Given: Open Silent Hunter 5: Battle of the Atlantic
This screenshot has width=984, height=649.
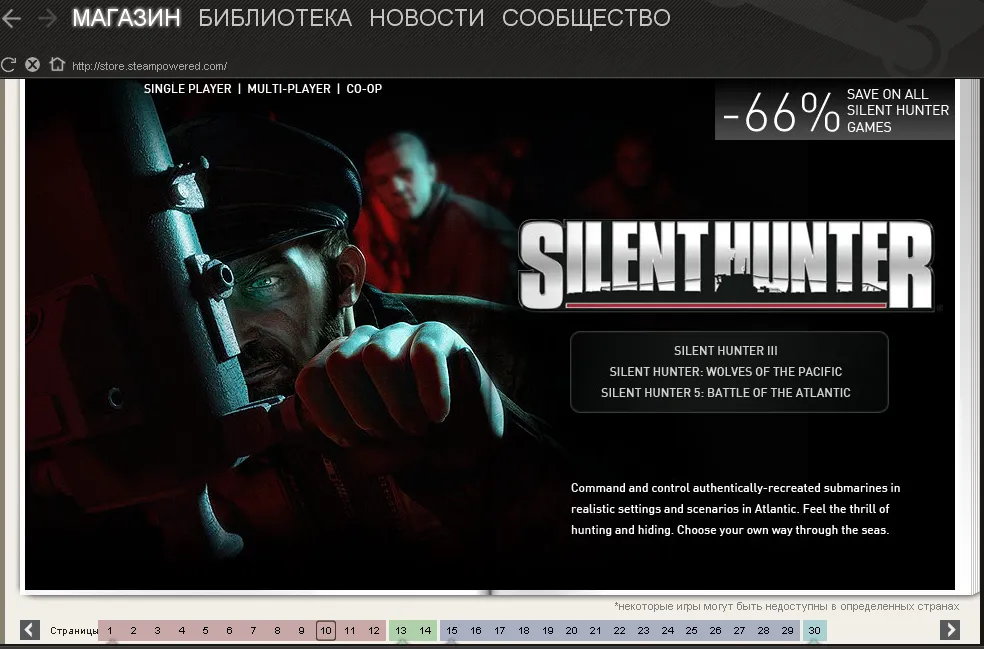Looking at the screenshot, I should tap(725, 392).
